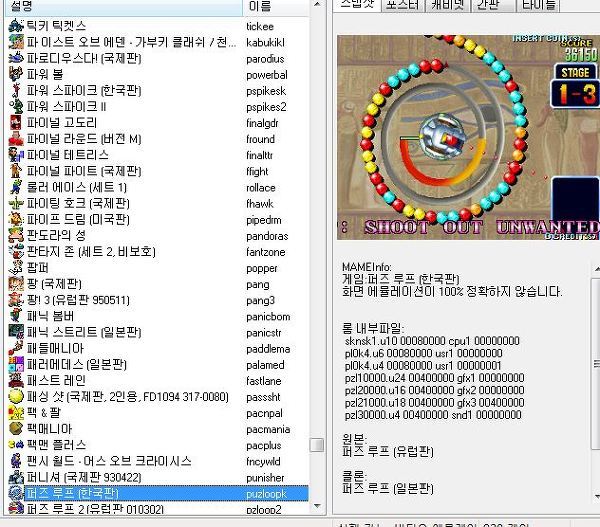Click the 파워 볼 game icon
The image size is (600, 527).
16,74
